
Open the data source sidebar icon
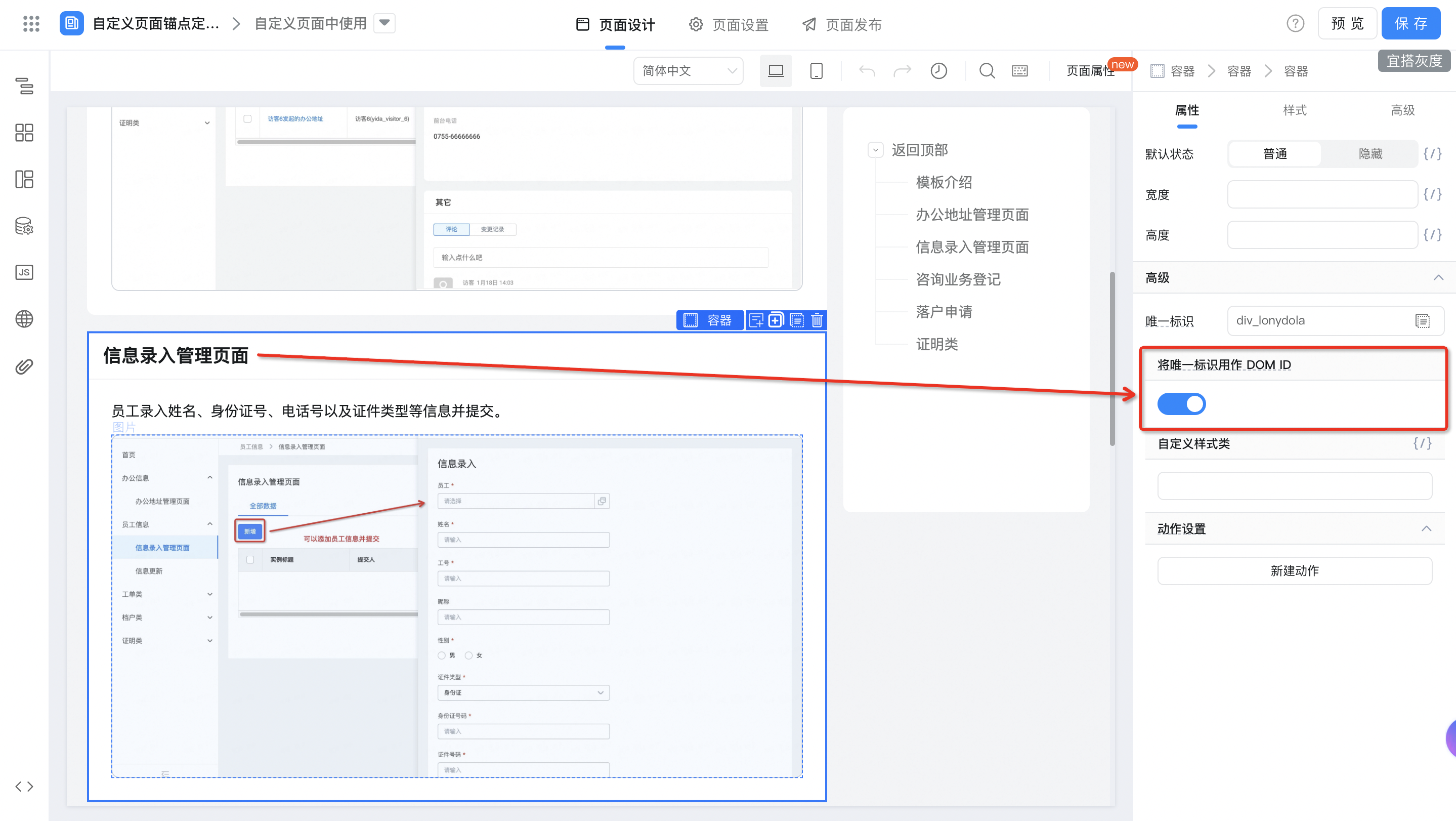tap(24, 226)
